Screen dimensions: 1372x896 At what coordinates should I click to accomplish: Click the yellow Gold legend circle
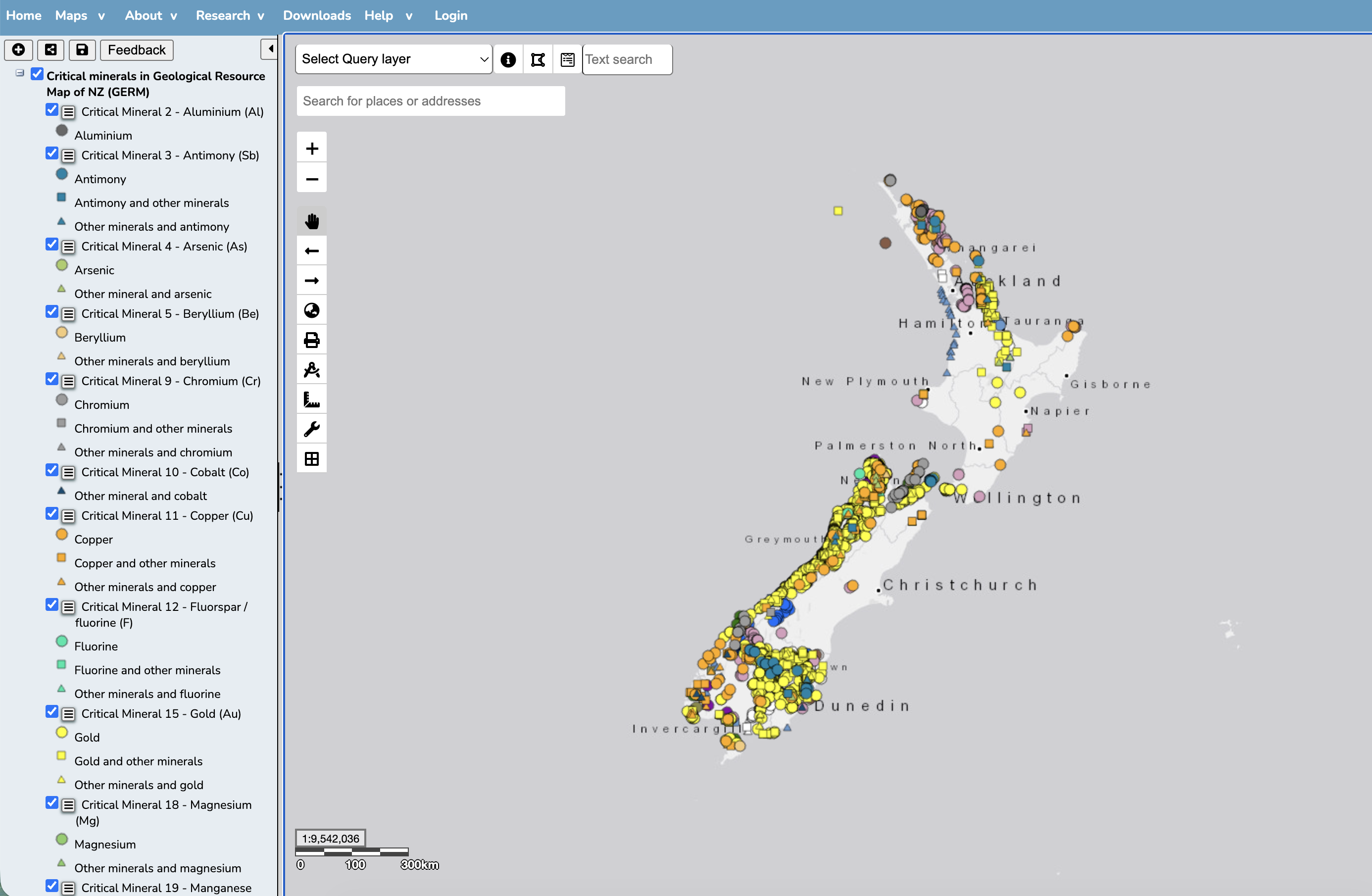point(62,733)
